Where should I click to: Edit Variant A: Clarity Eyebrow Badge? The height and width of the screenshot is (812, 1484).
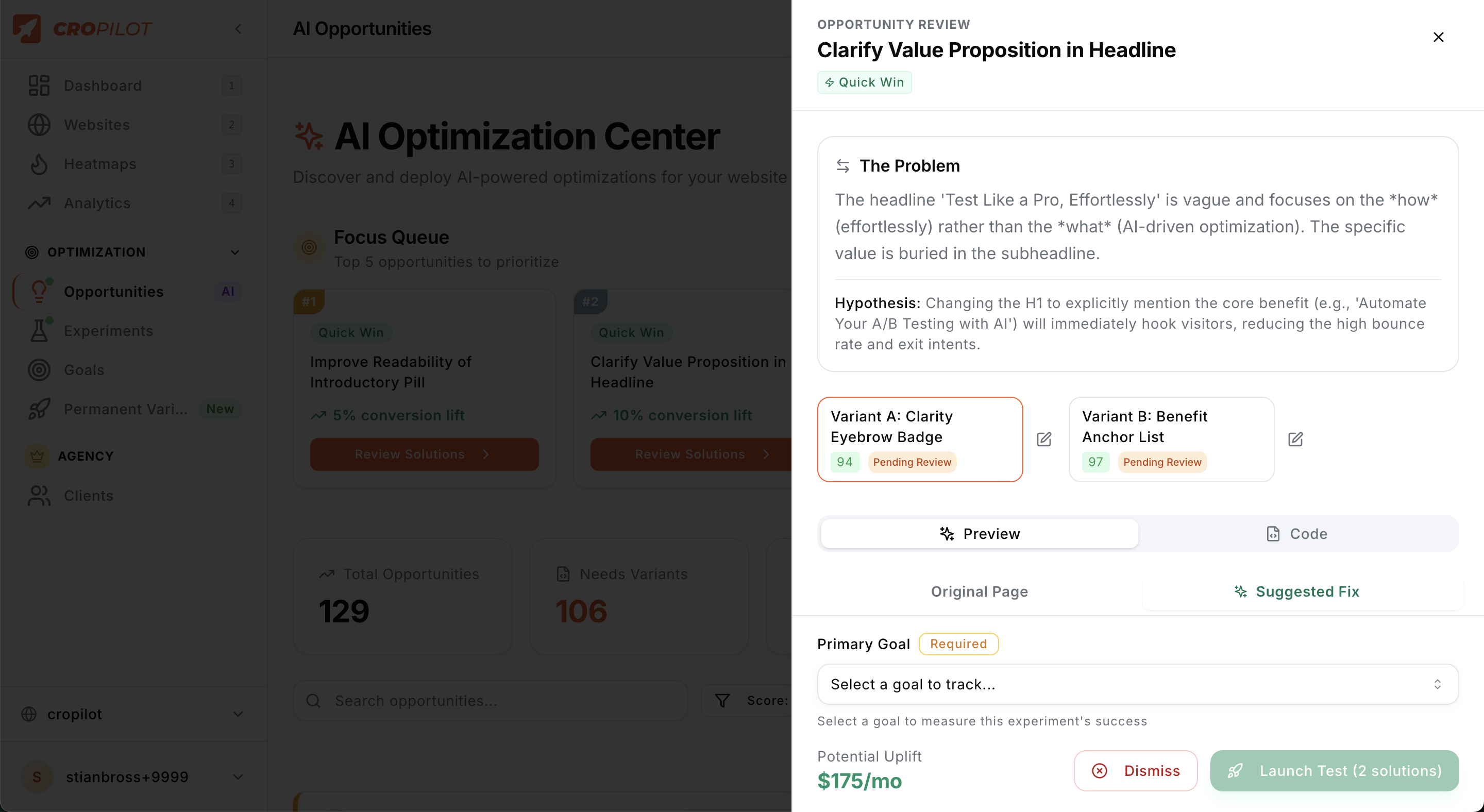click(x=1044, y=439)
